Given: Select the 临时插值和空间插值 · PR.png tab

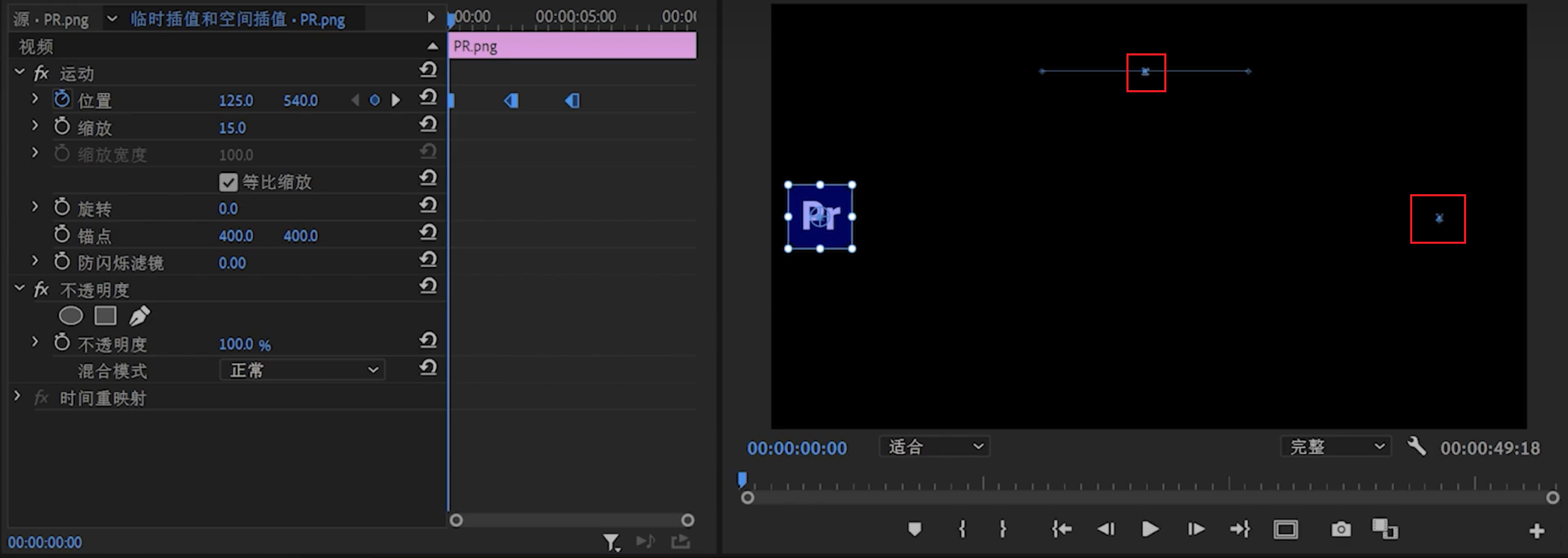Looking at the screenshot, I should coord(237,20).
